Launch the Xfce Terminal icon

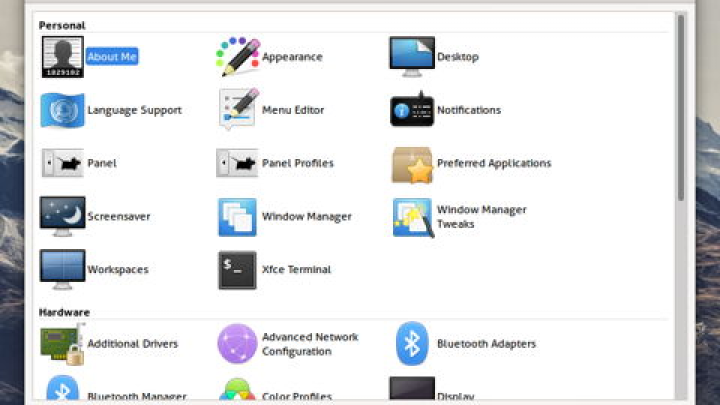tap(237, 270)
